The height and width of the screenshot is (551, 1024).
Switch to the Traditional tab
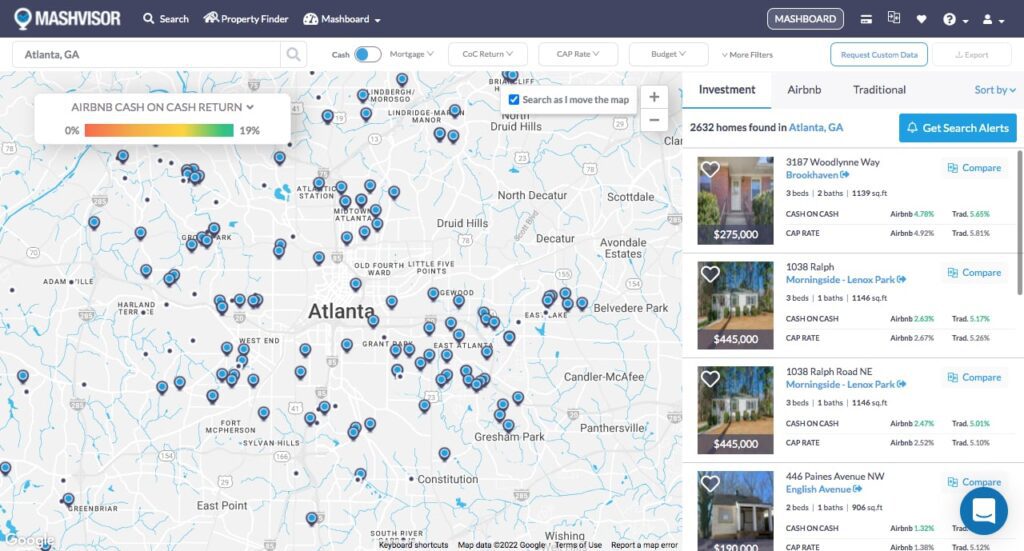pos(879,89)
